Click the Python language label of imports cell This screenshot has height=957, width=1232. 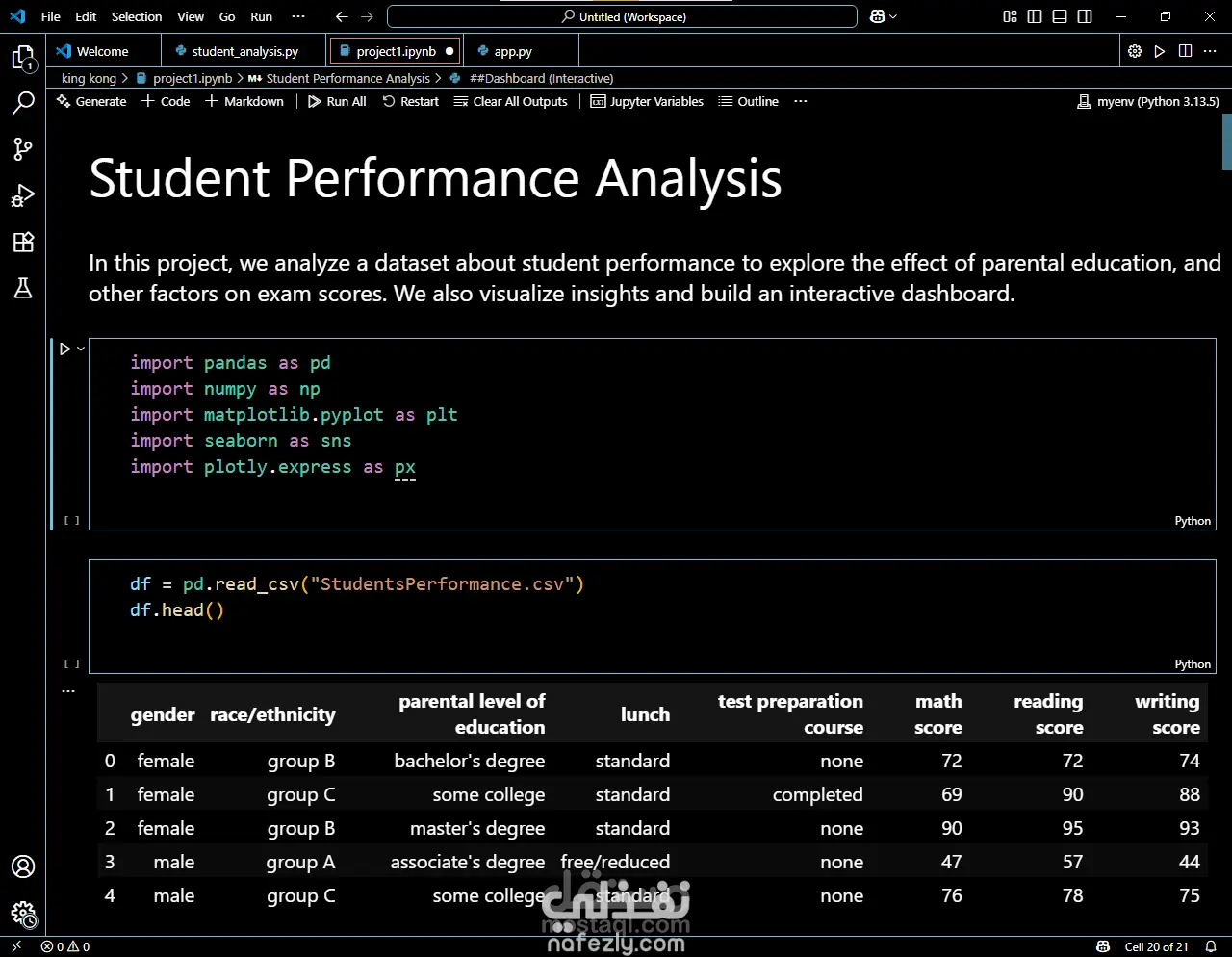(1193, 521)
